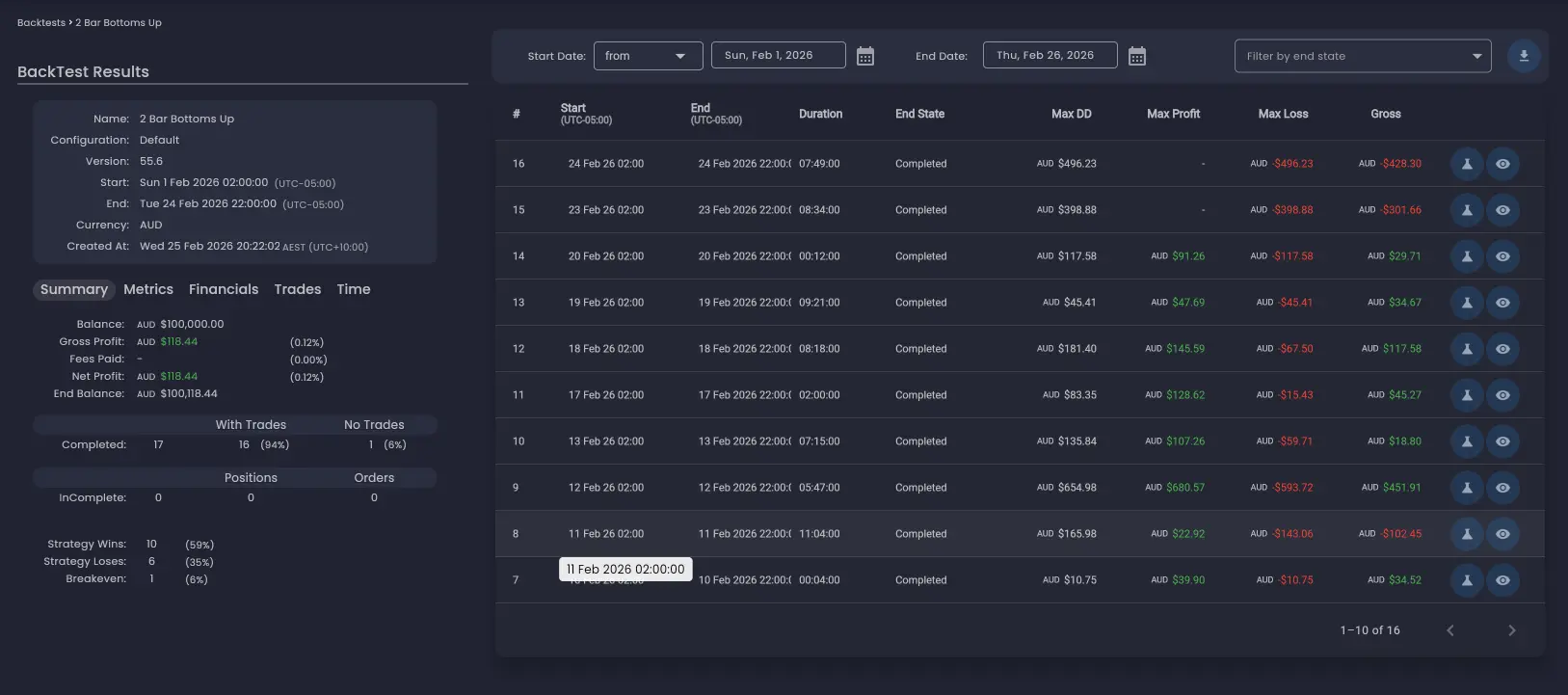The width and height of the screenshot is (1568, 695).
Task: Open analysis flask icon for run 9
Action: 1467,488
